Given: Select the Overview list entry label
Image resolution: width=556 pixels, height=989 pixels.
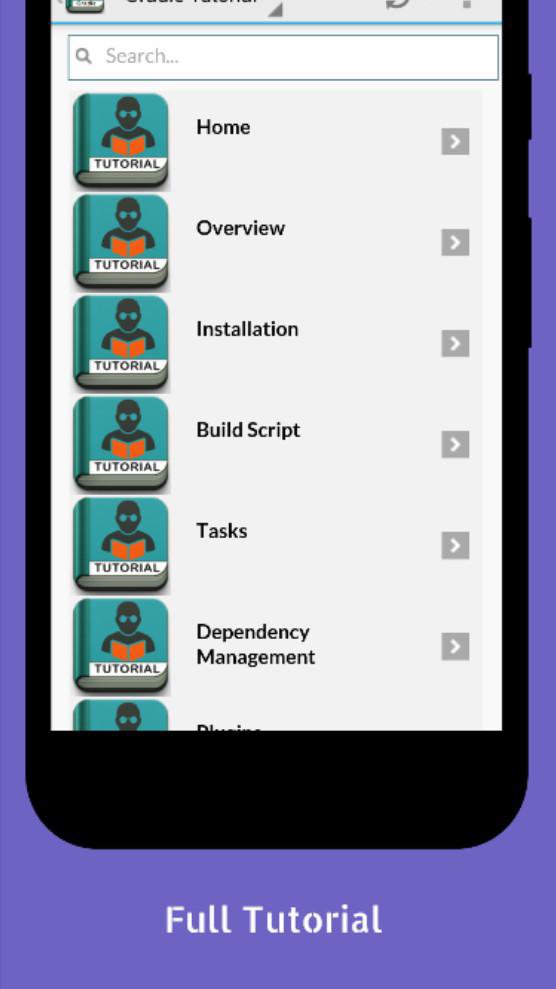Looking at the screenshot, I should 240,228.
